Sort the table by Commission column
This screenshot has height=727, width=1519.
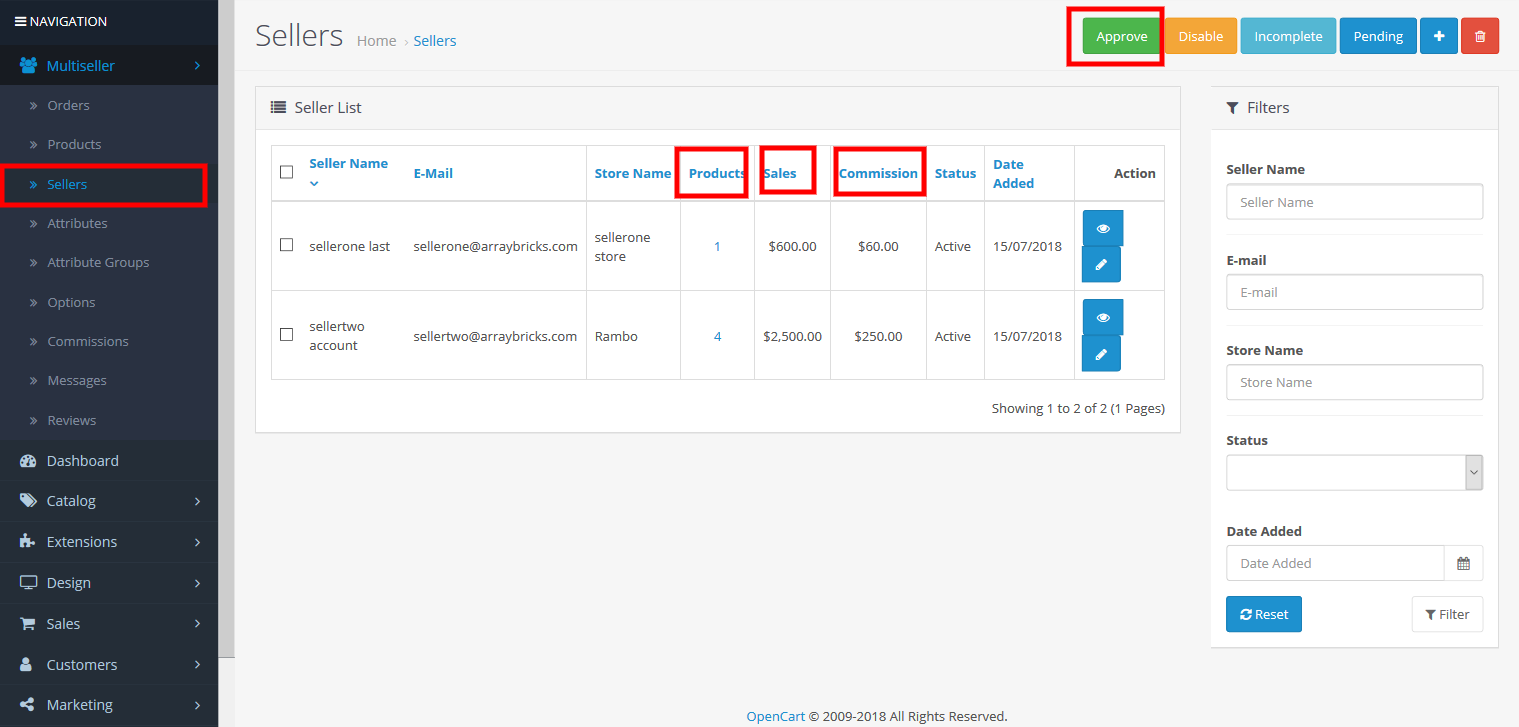[878, 173]
